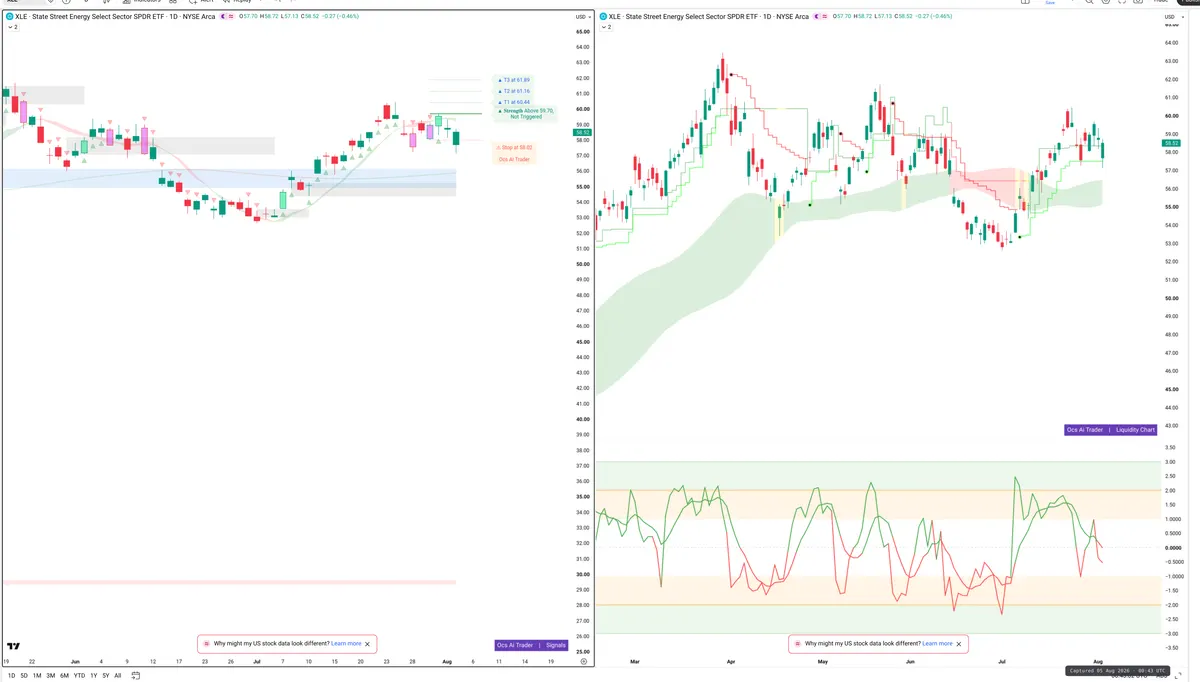This screenshot has width=1200, height=682.
Task: Select the 5D date range
Action: [x=22, y=676]
